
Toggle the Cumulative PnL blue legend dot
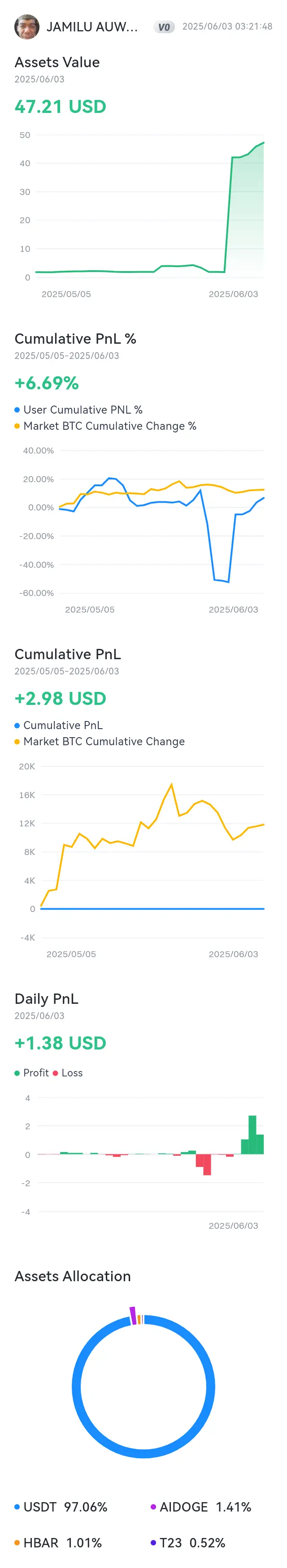(x=17, y=725)
